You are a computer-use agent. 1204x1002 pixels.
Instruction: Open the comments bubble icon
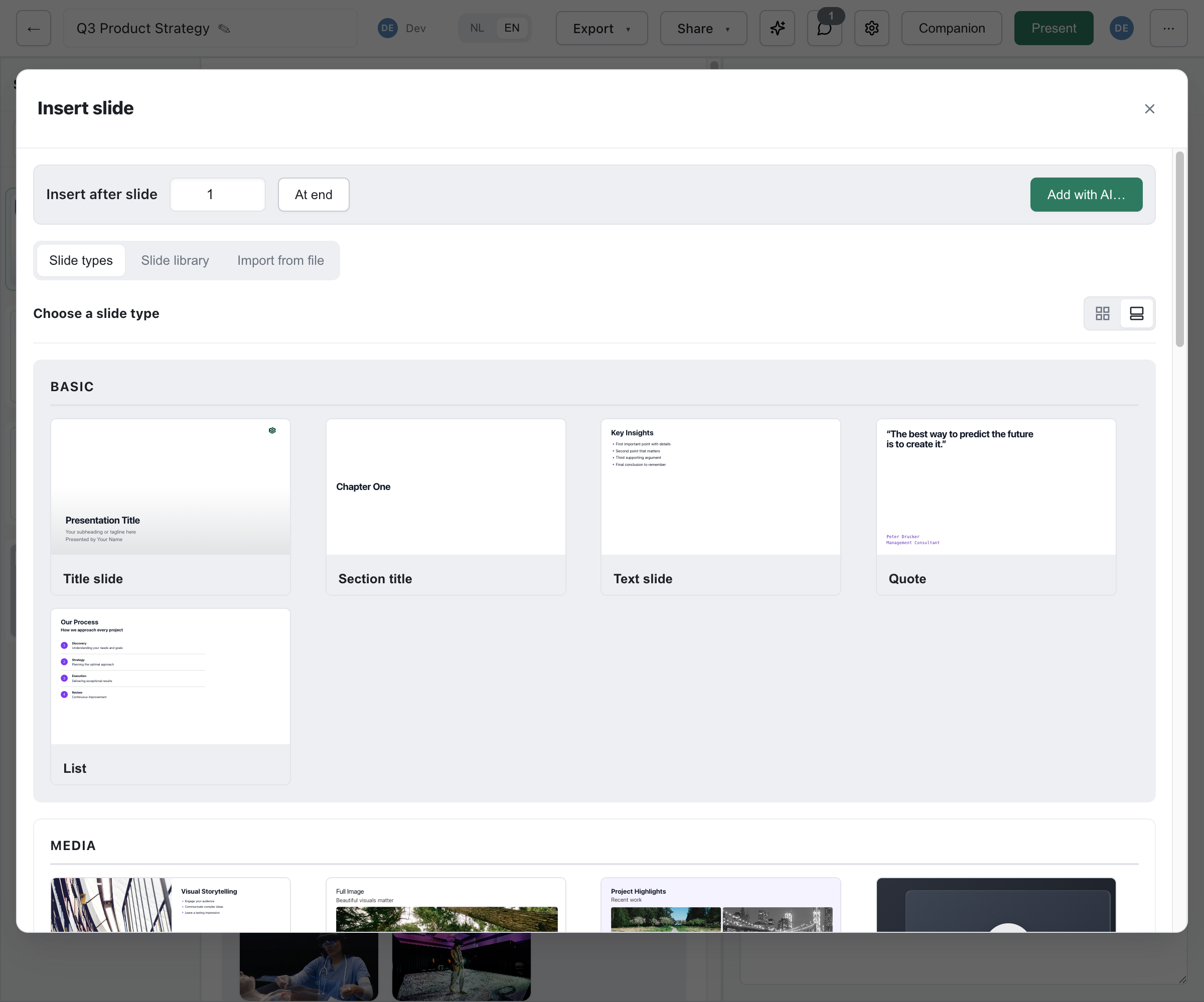coord(824,28)
